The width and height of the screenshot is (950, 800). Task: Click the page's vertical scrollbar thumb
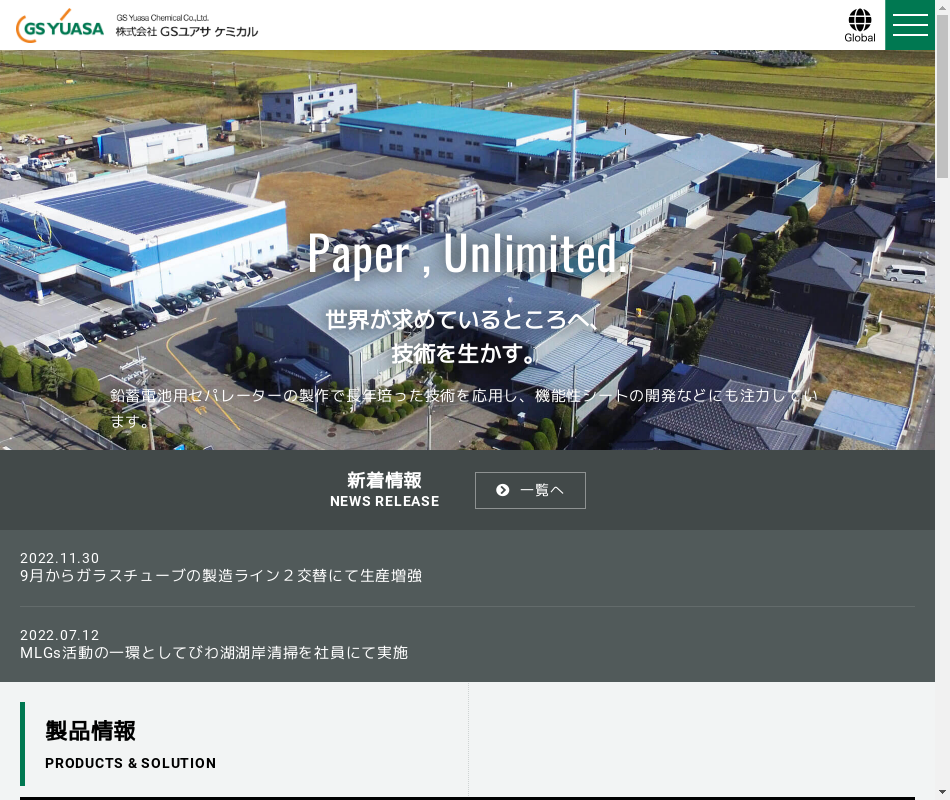(942, 100)
